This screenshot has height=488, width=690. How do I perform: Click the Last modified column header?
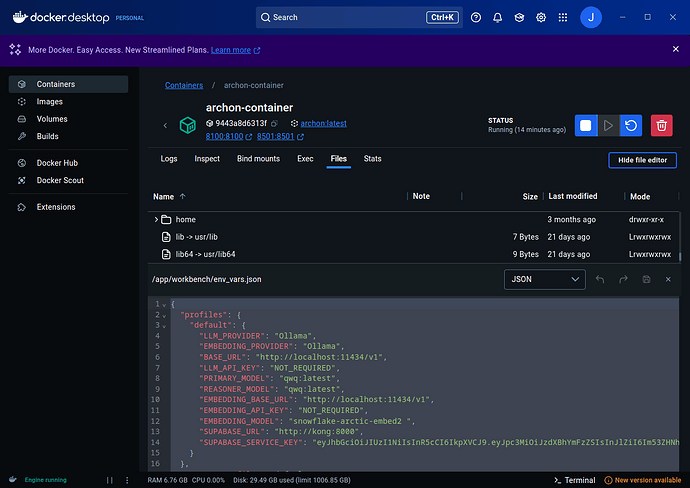tap(573, 196)
